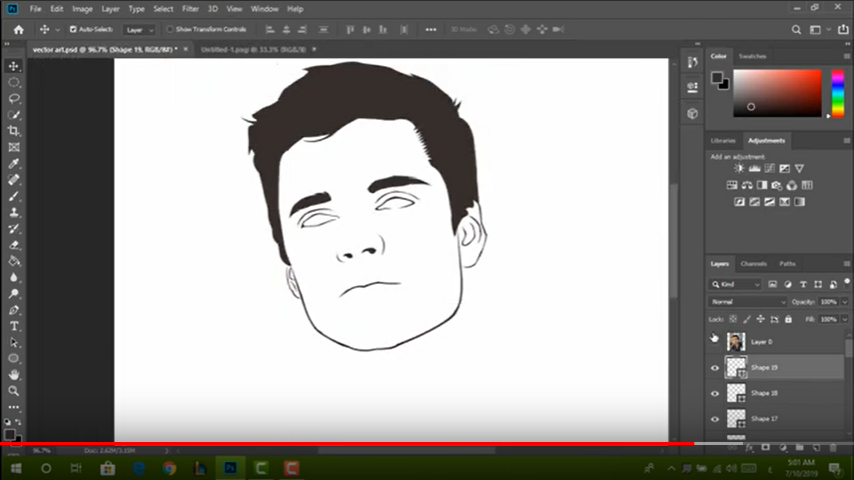Open Chrome from the taskbar
This screenshot has width=854, height=480.
point(169,469)
